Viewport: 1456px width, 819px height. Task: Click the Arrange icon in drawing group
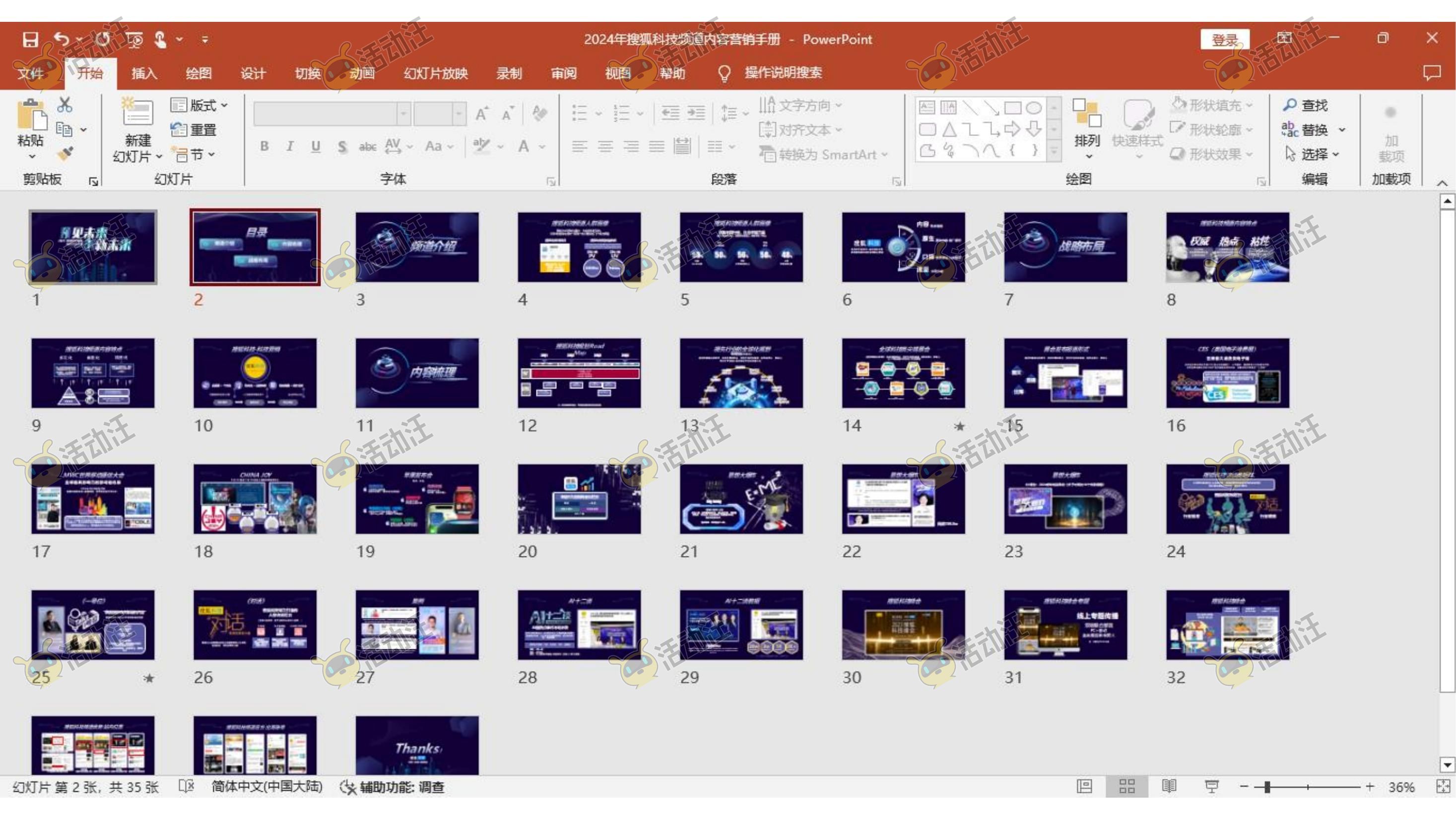click(1086, 113)
